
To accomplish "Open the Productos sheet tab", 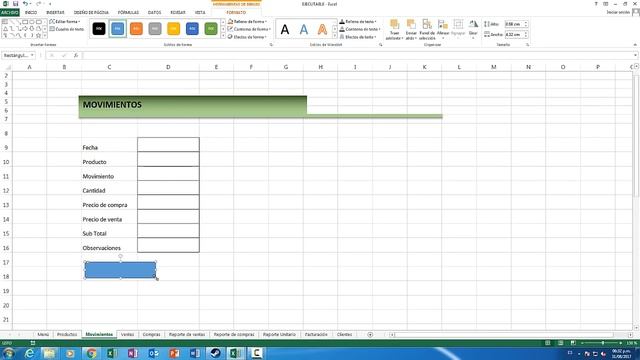I will click(67, 334).
